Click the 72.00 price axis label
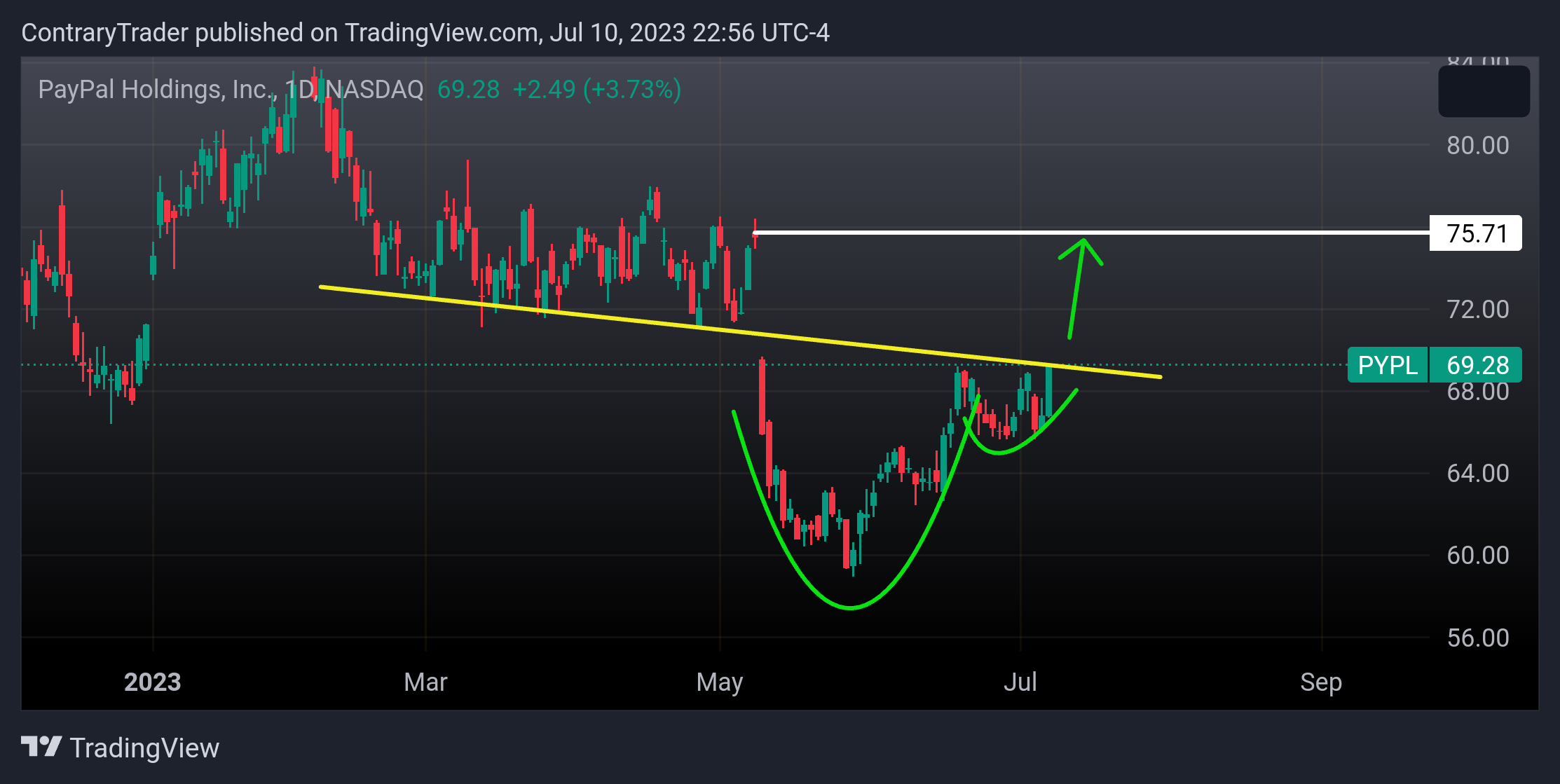This screenshot has height=784, width=1560. pos(1477,310)
